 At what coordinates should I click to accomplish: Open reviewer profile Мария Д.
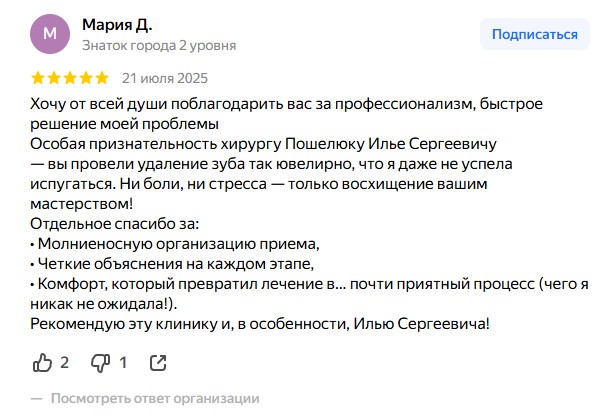pos(118,24)
